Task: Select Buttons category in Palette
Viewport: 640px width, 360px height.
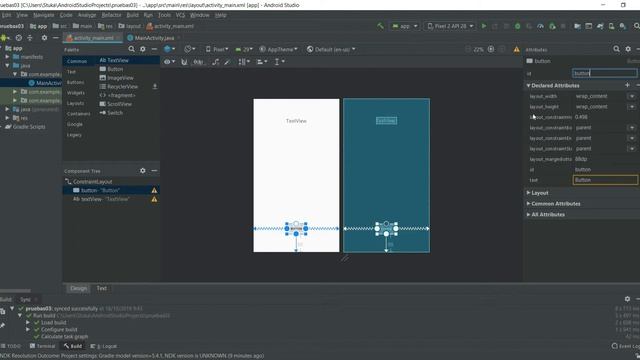Action: pos(76,82)
